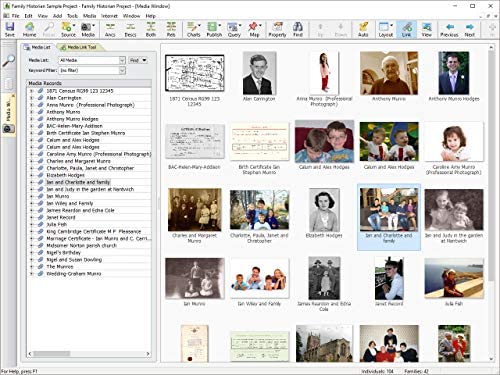Image resolution: width=500 pixels, height=375 pixels.
Task: Open the Map pin icon
Action: click(254, 29)
